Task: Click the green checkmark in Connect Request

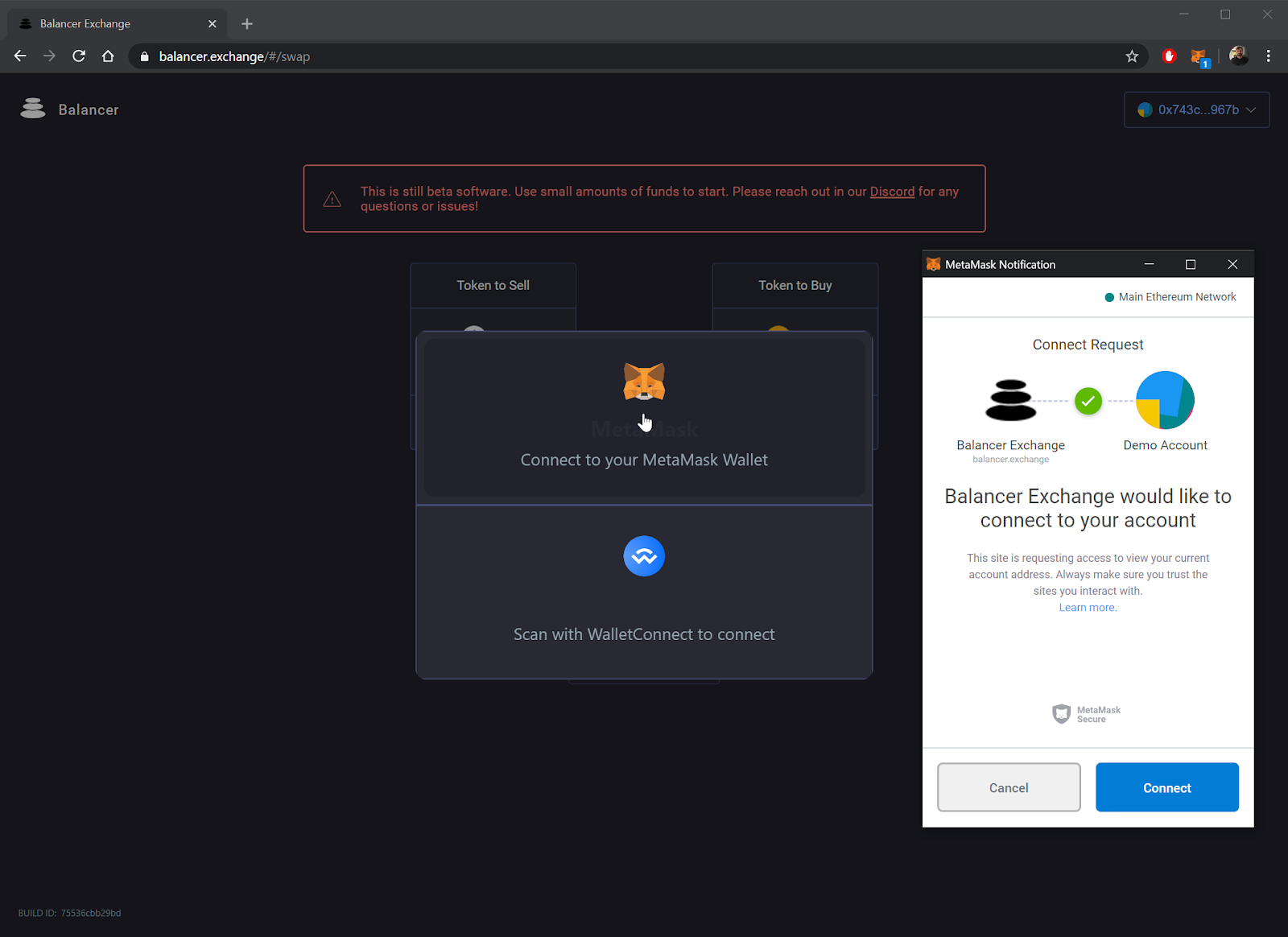Action: (1088, 401)
